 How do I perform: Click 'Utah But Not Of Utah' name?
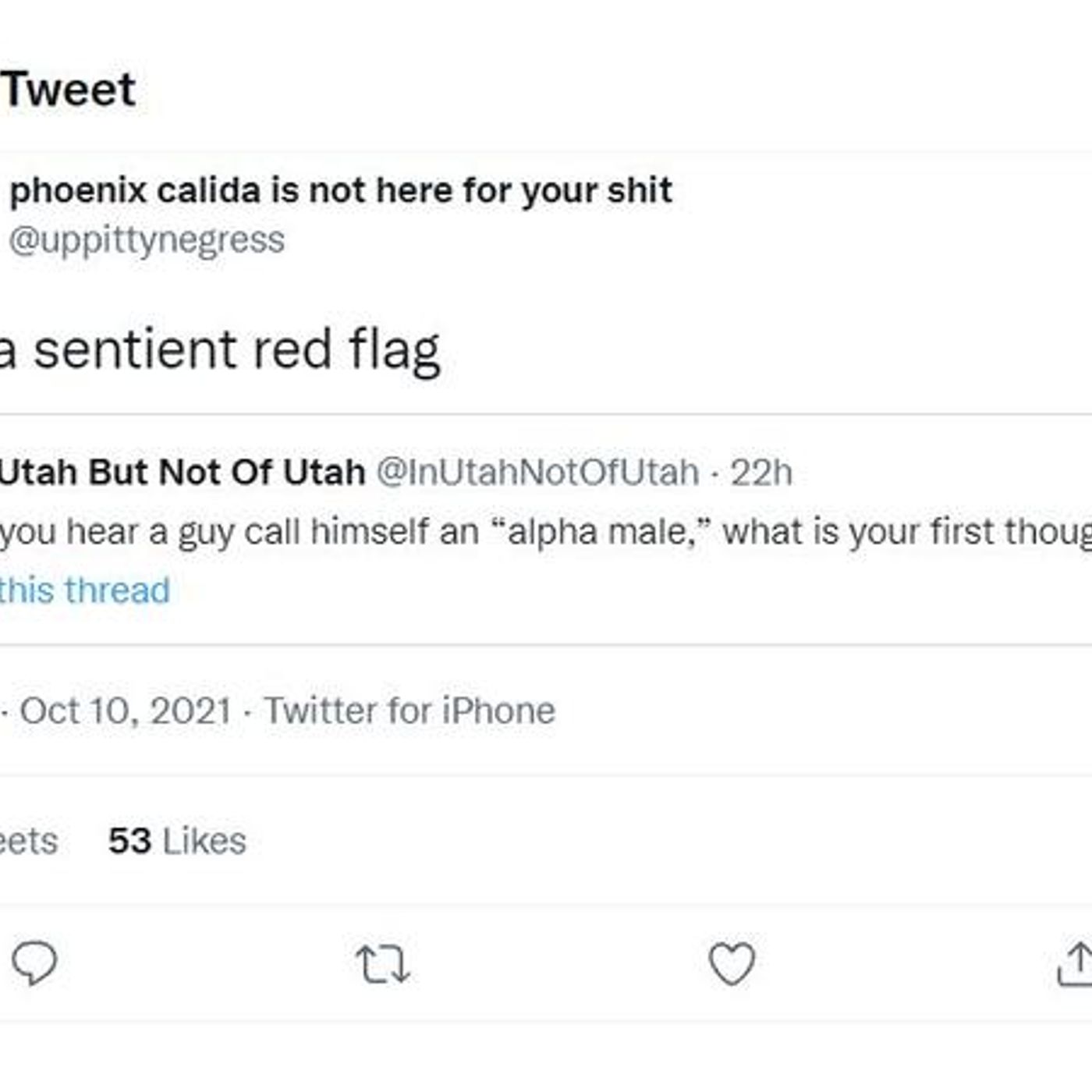[x=183, y=473]
